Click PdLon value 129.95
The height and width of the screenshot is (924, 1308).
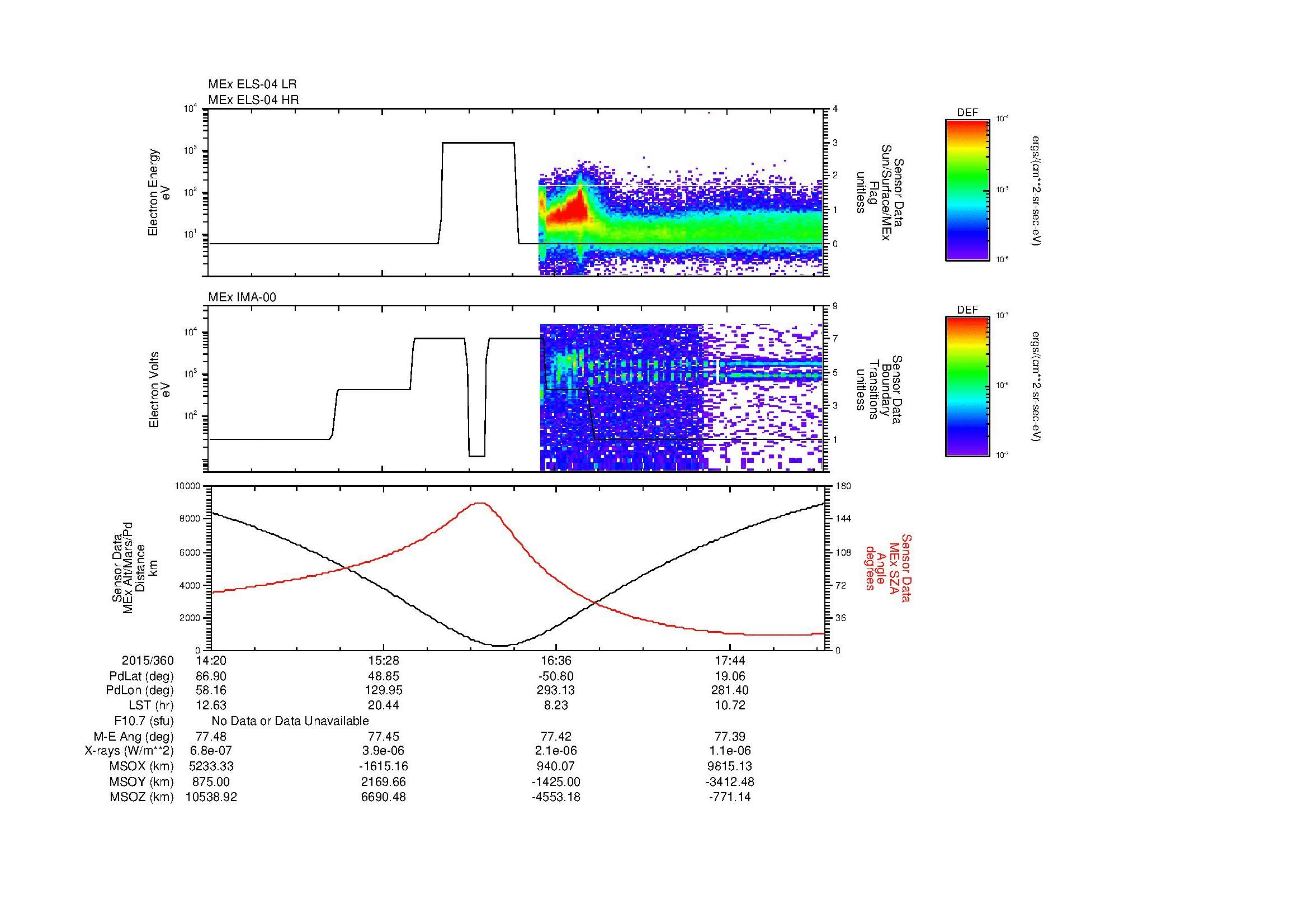384,690
